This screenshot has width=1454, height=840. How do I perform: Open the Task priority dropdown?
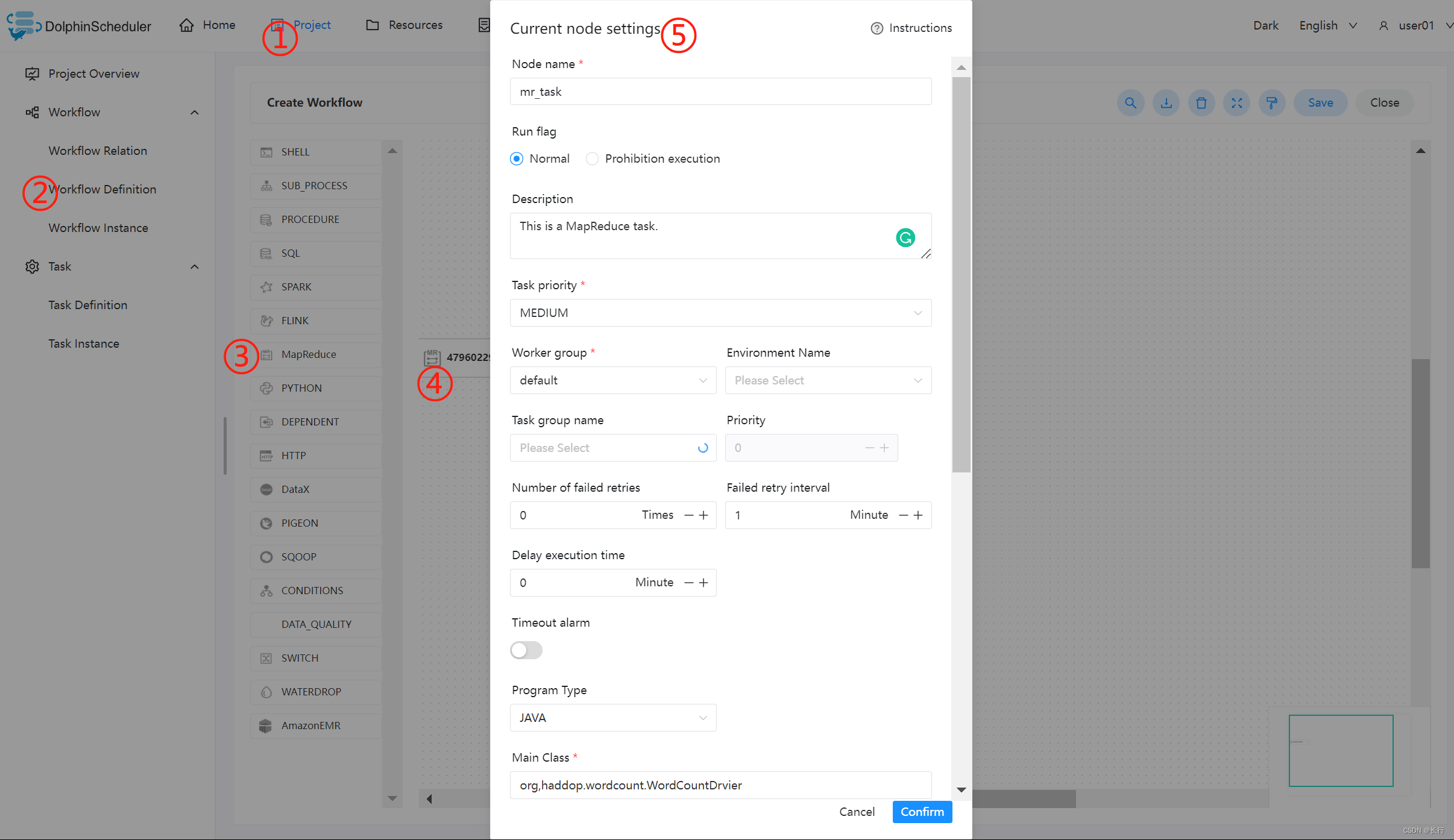pyautogui.click(x=718, y=312)
